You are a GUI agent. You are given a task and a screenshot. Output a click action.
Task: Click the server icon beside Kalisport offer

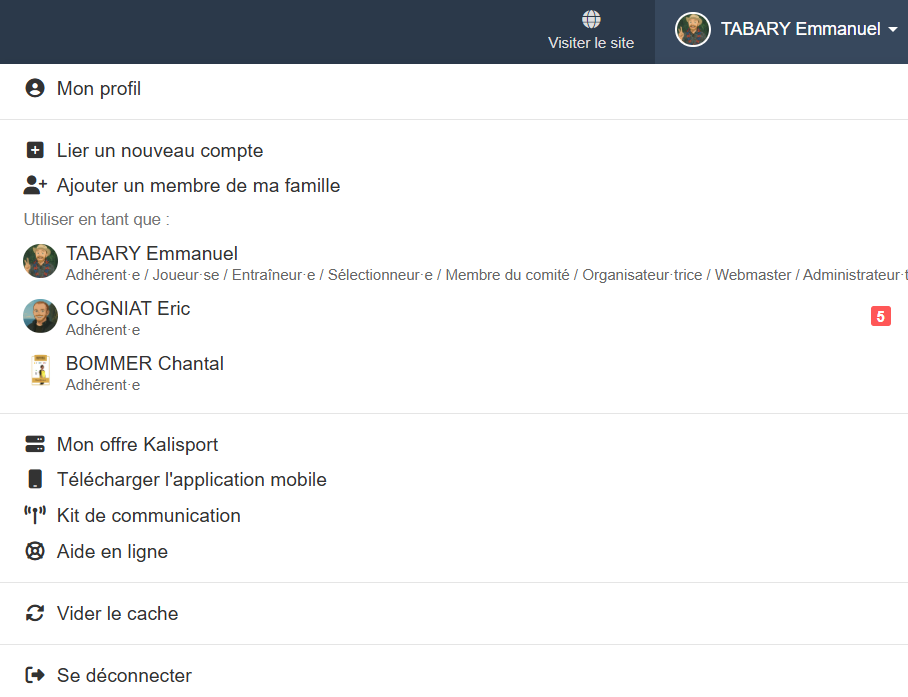coord(35,445)
